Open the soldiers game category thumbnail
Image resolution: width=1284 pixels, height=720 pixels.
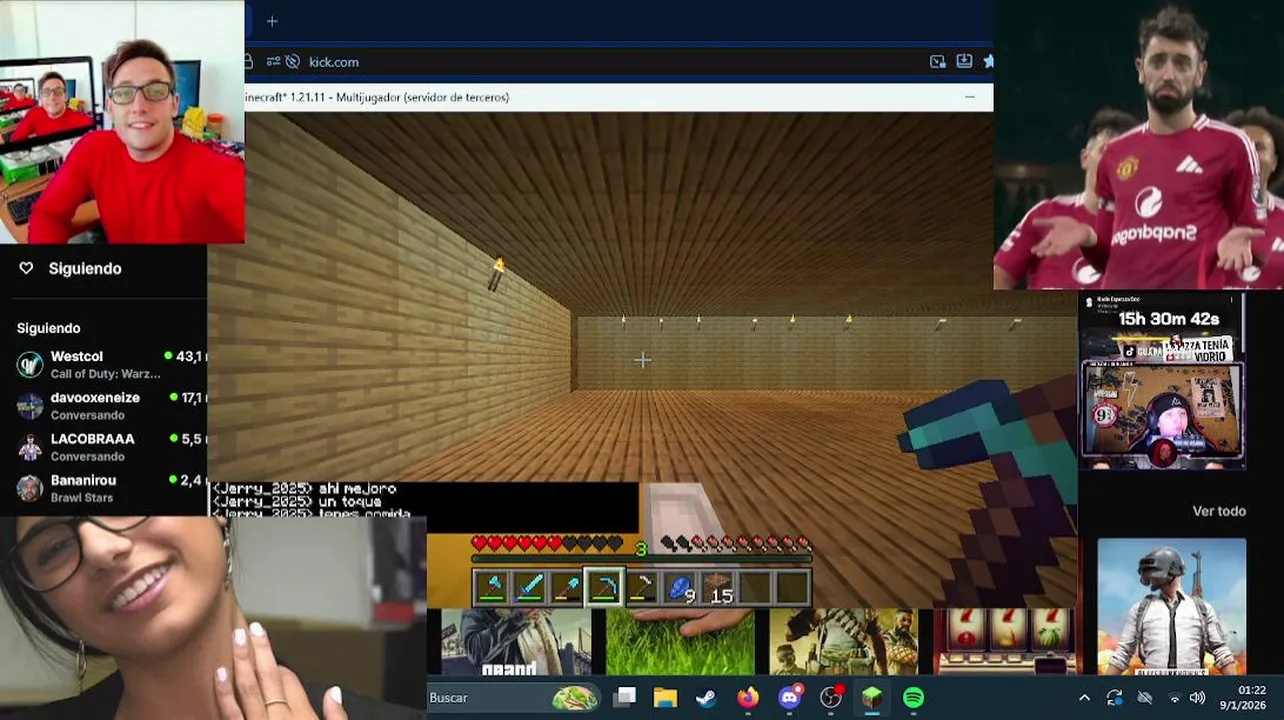tap(843, 642)
